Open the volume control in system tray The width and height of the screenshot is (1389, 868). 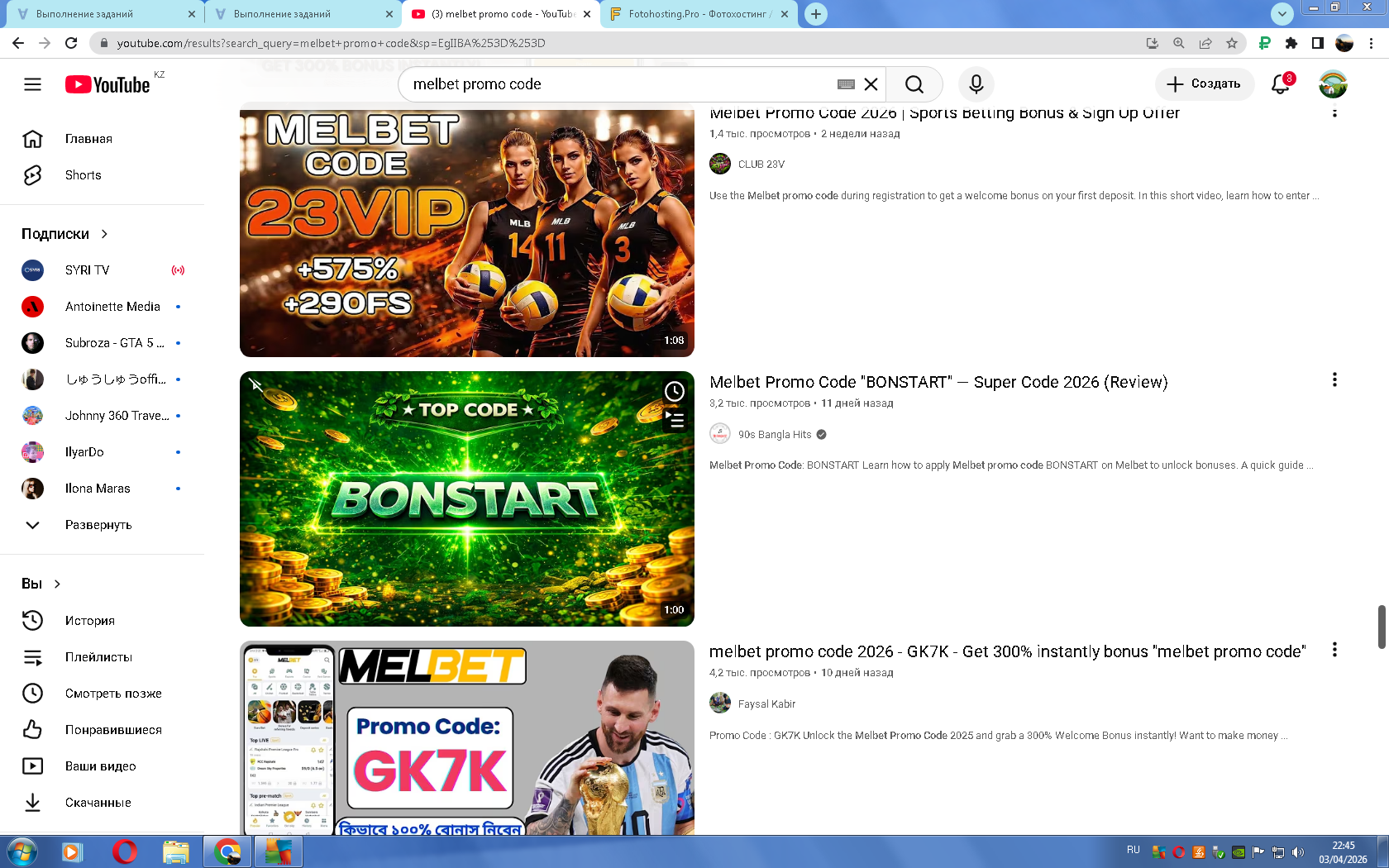[1297, 852]
